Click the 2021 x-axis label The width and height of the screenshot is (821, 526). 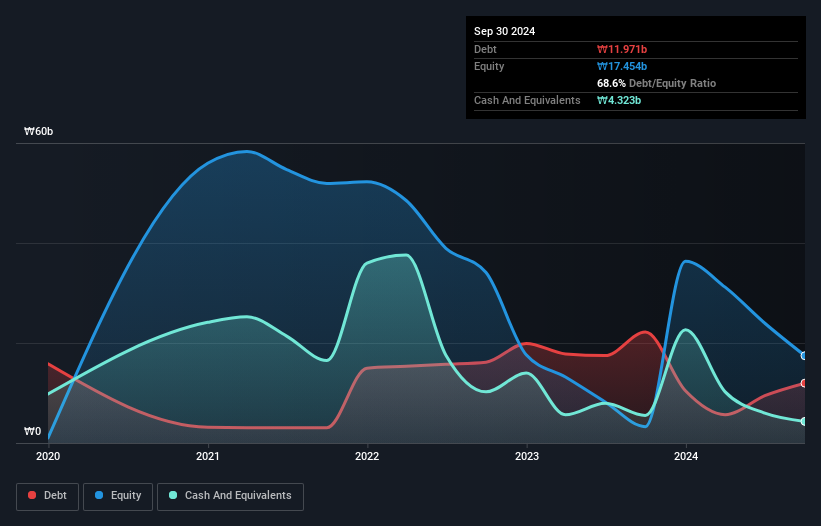tap(208, 456)
